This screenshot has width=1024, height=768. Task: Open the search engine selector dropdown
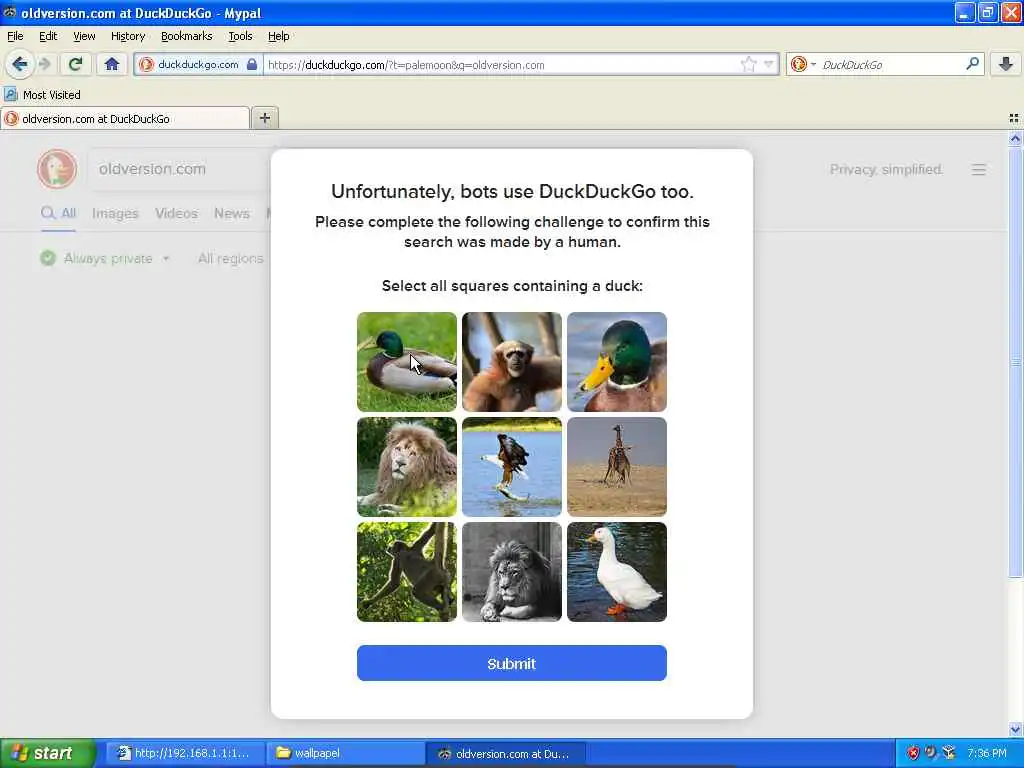[x=803, y=64]
